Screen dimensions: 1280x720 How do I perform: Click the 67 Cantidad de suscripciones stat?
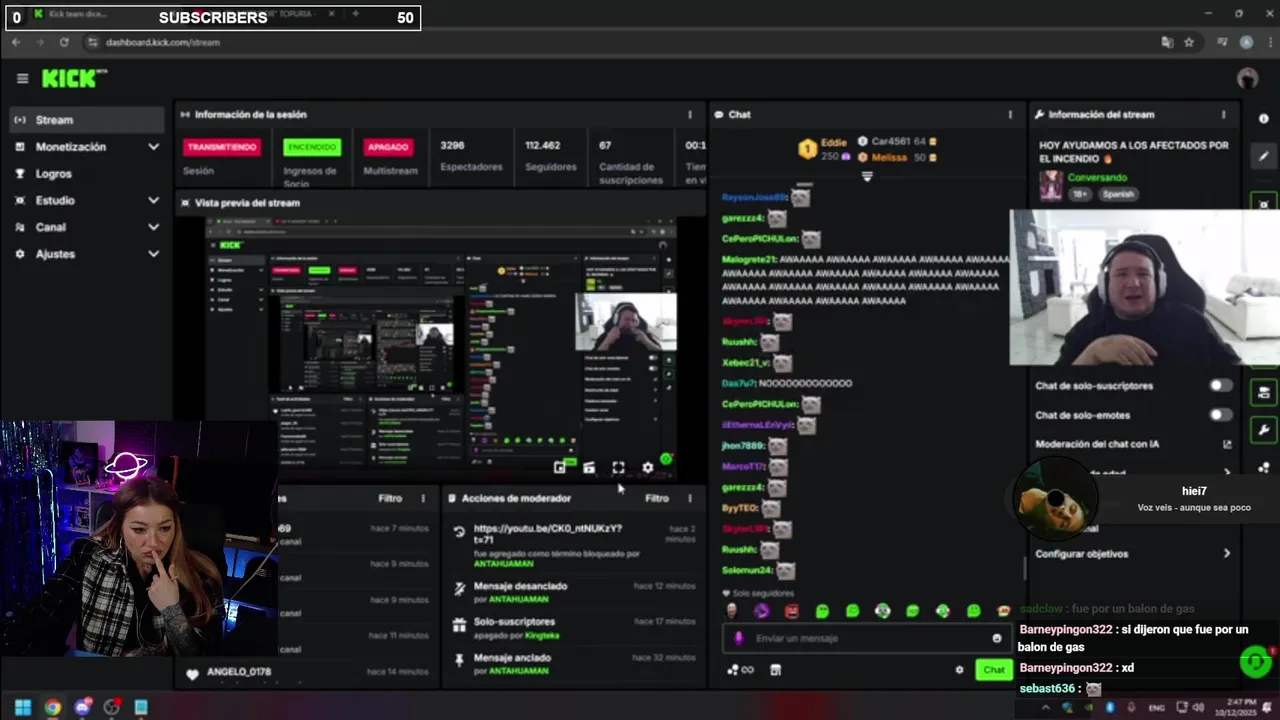(631, 161)
